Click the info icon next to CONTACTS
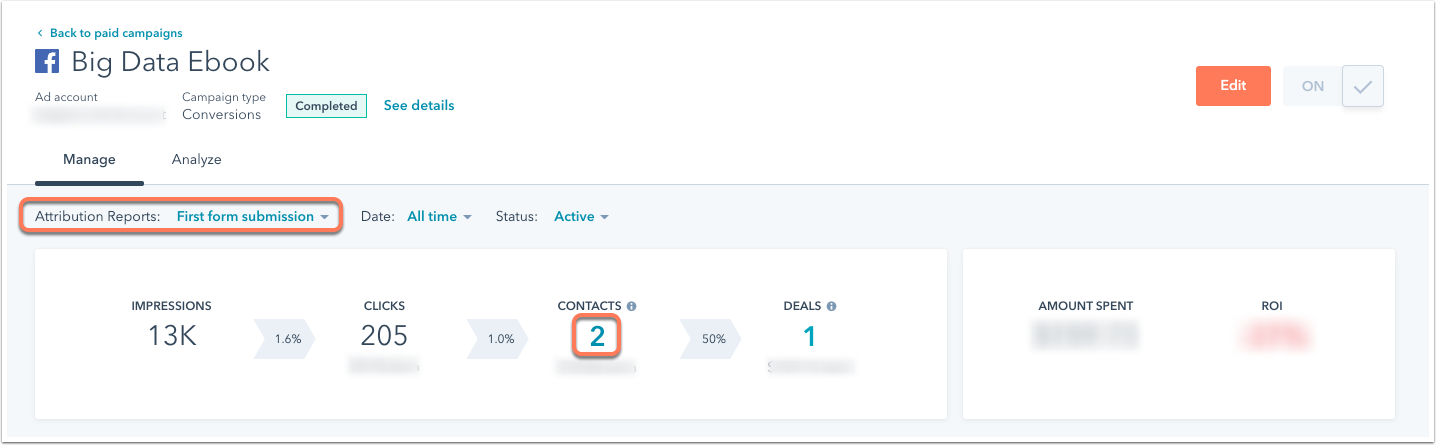Viewport: 1436px width, 445px height. coord(632,306)
